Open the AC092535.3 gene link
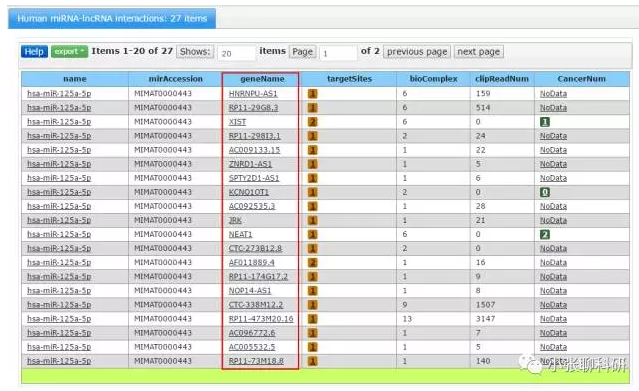The height and width of the screenshot is (391, 639). (x=252, y=206)
